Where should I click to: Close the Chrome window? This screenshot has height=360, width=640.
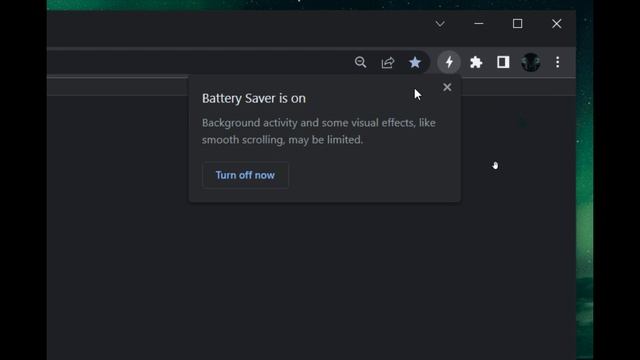point(556,24)
